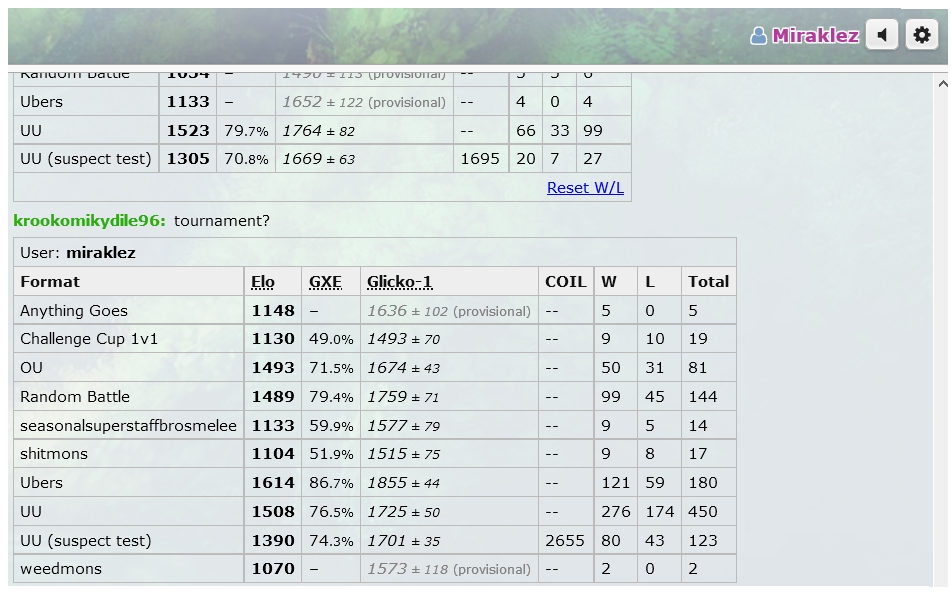Image resolution: width=951 pixels, height=598 pixels.
Task: Click the GXE column header
Action: (325, 282)
